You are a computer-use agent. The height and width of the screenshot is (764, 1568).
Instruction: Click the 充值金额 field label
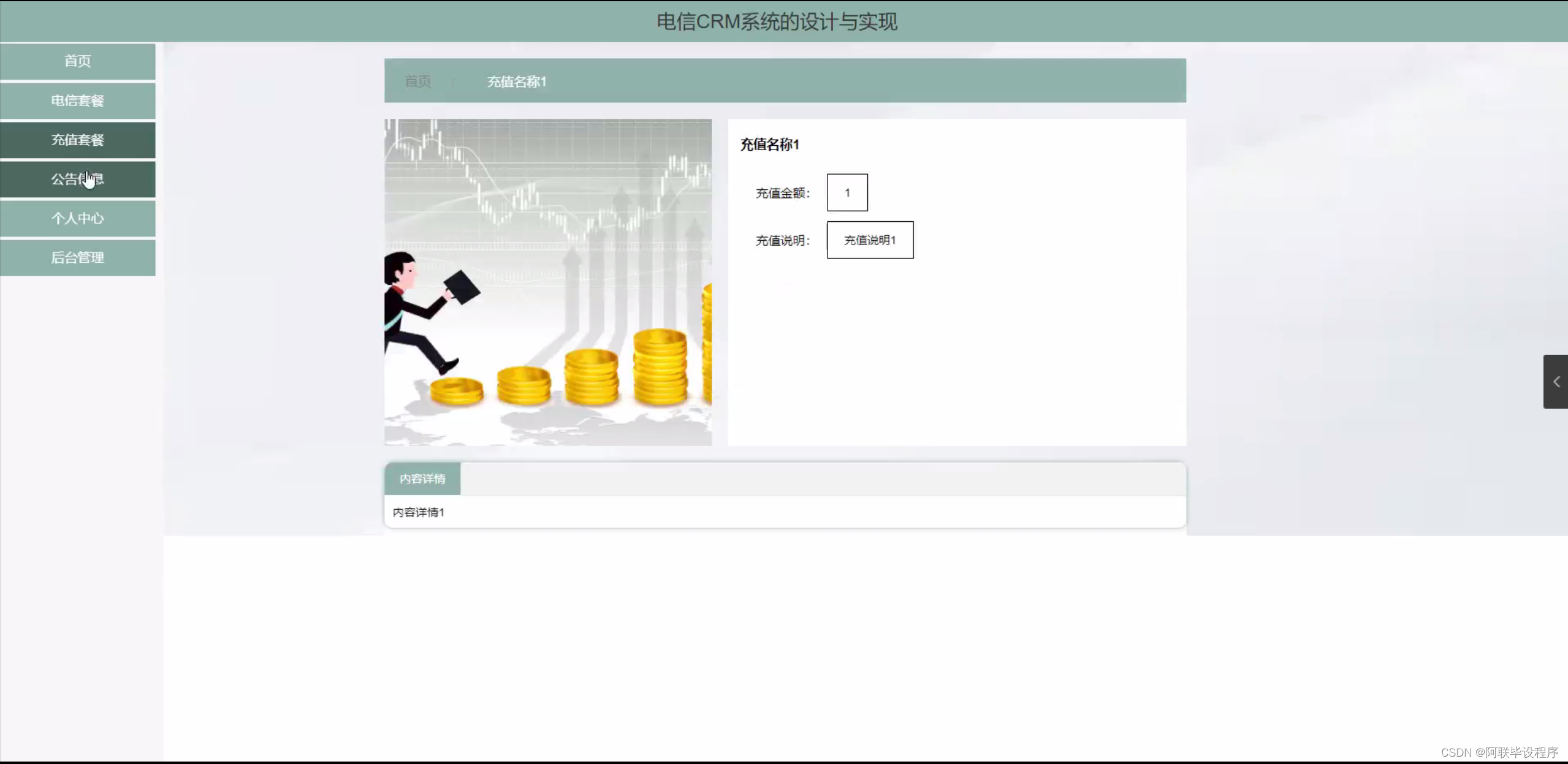[x=782, y=194]
